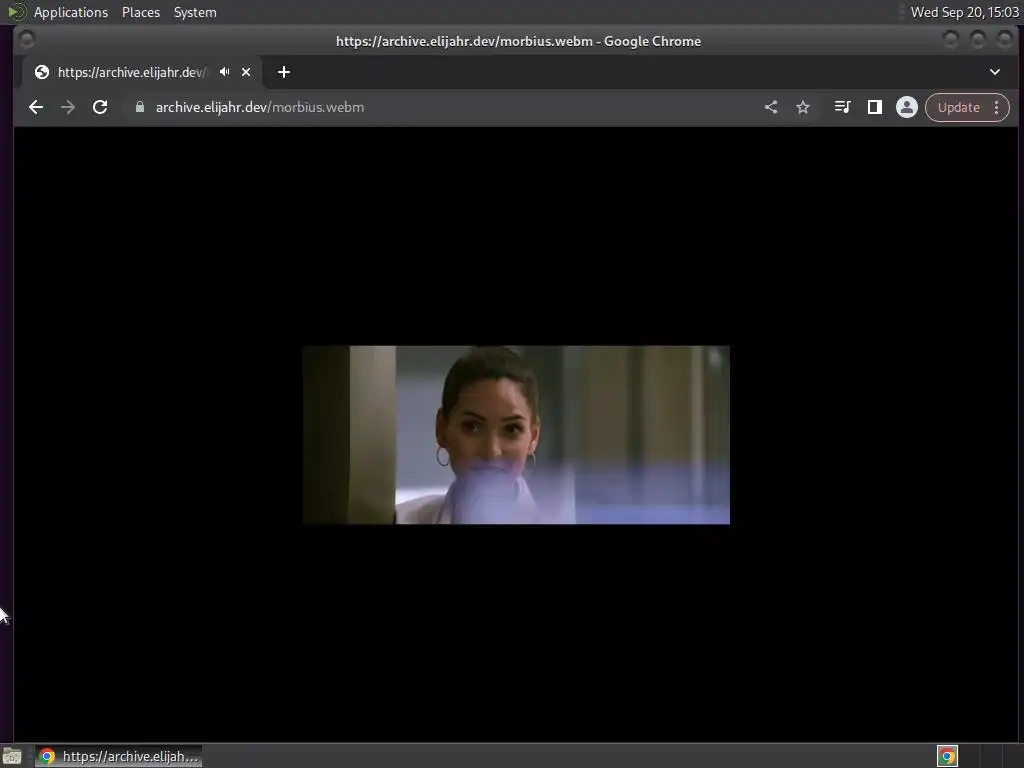This screenshot has height=768, width=1024.
Task: Open the Places menu
Action: pos(141,12)
